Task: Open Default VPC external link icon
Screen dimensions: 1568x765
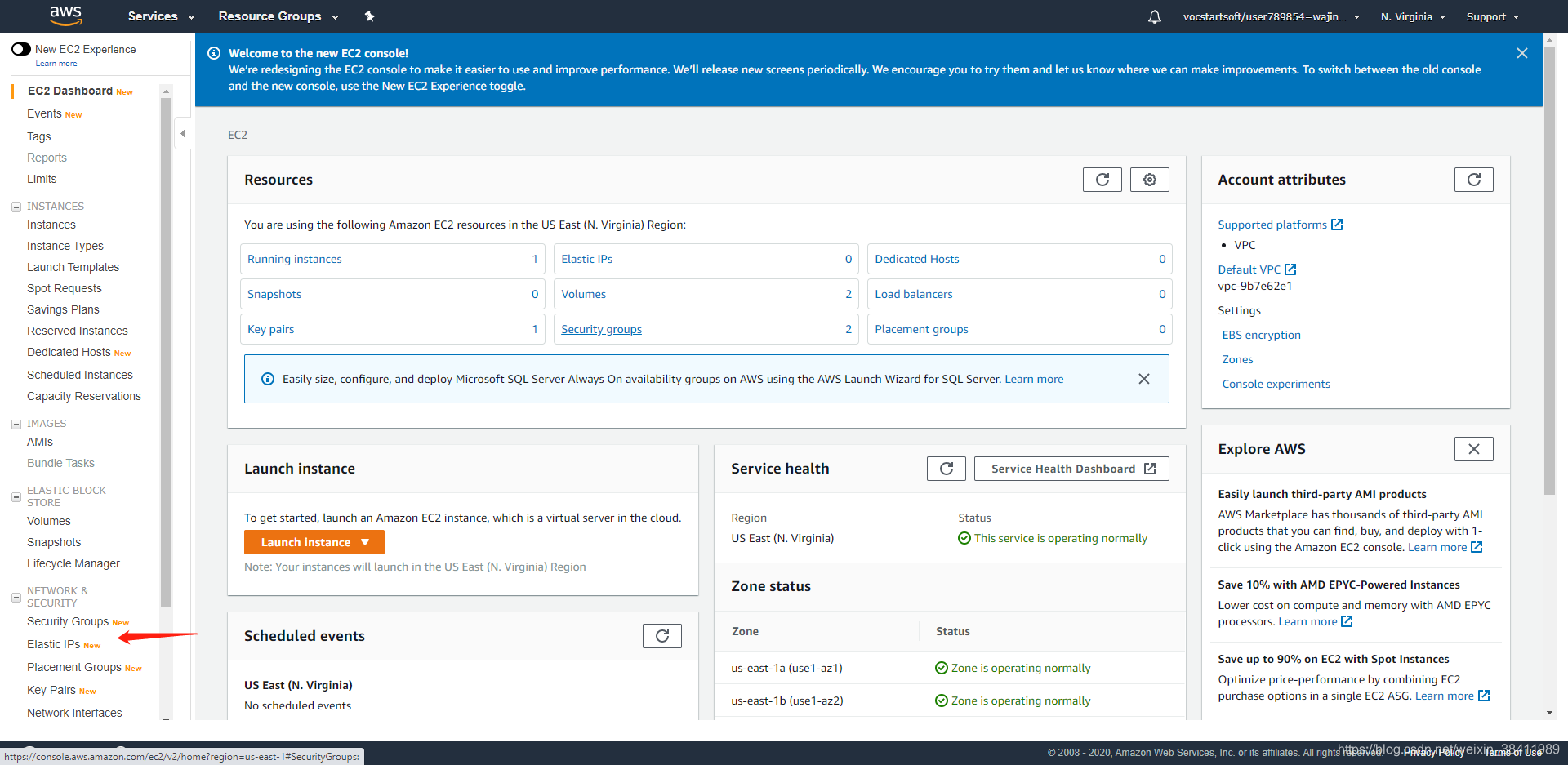Action: click(x=1290, y=269)
